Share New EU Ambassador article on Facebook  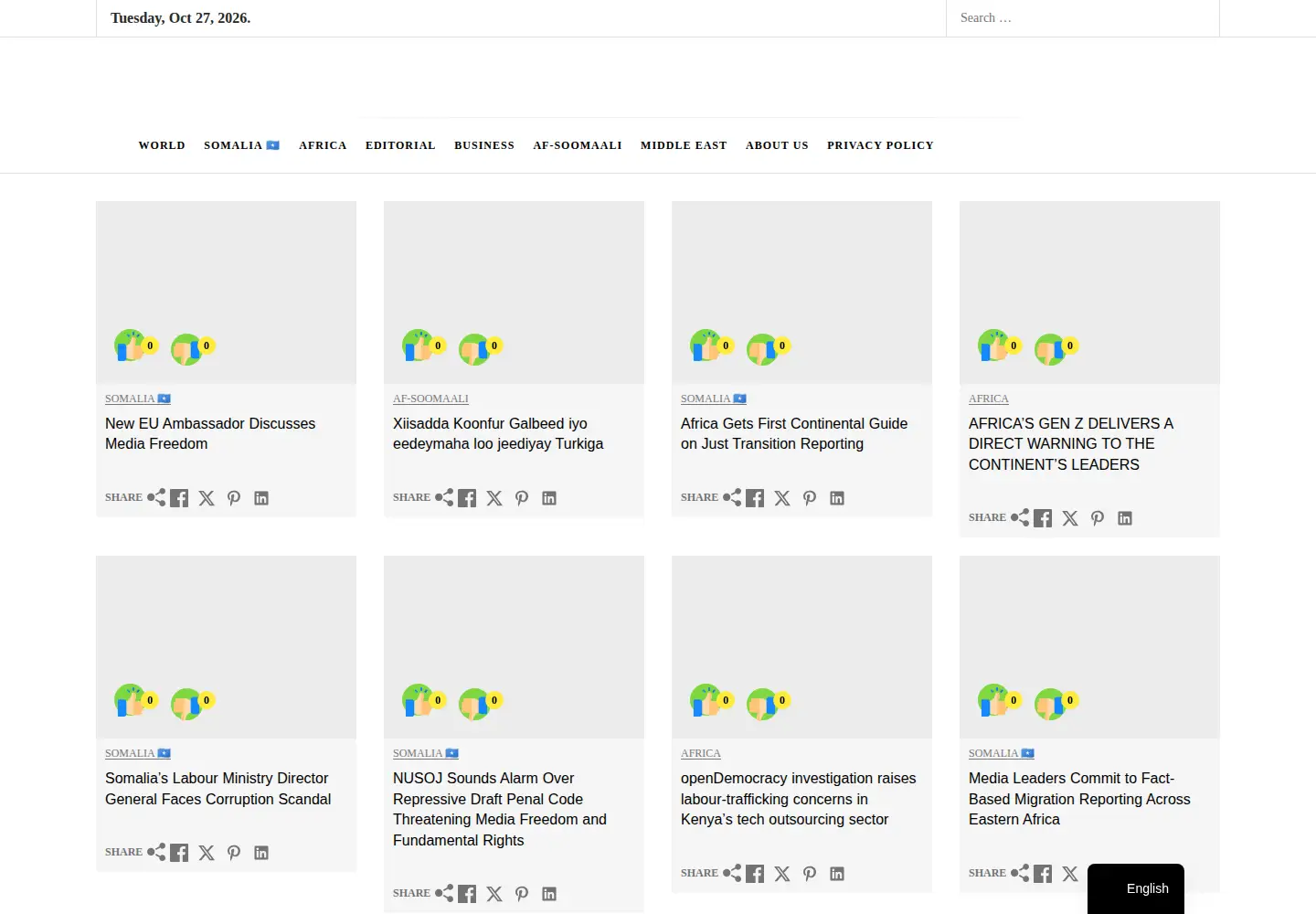pyautogui.click(x=179, y=498)
